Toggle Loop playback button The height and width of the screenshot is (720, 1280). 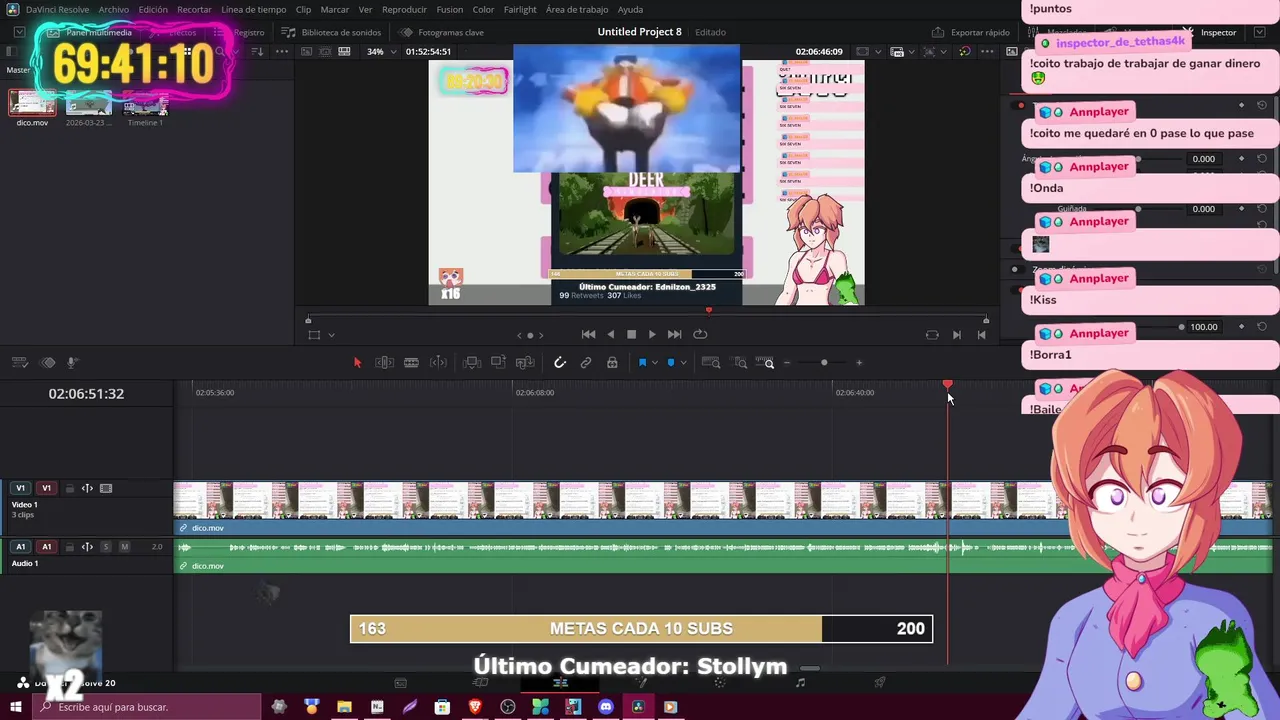tap(700, 335)
